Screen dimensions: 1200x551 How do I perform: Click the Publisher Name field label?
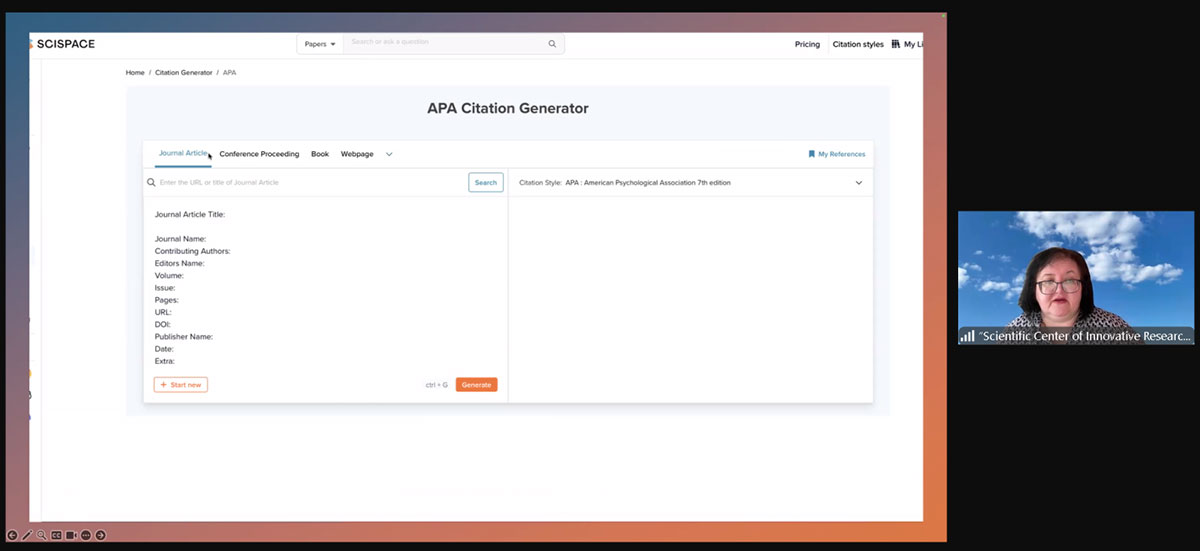pos(184,337)
